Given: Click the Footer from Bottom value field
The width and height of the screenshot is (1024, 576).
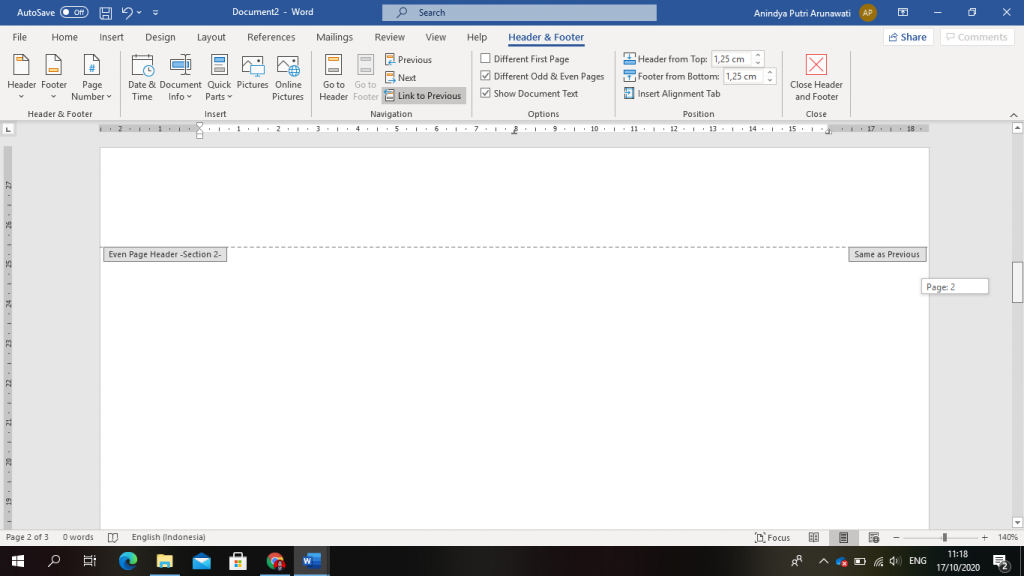Looking at the screenshot, I should point(744,76).
